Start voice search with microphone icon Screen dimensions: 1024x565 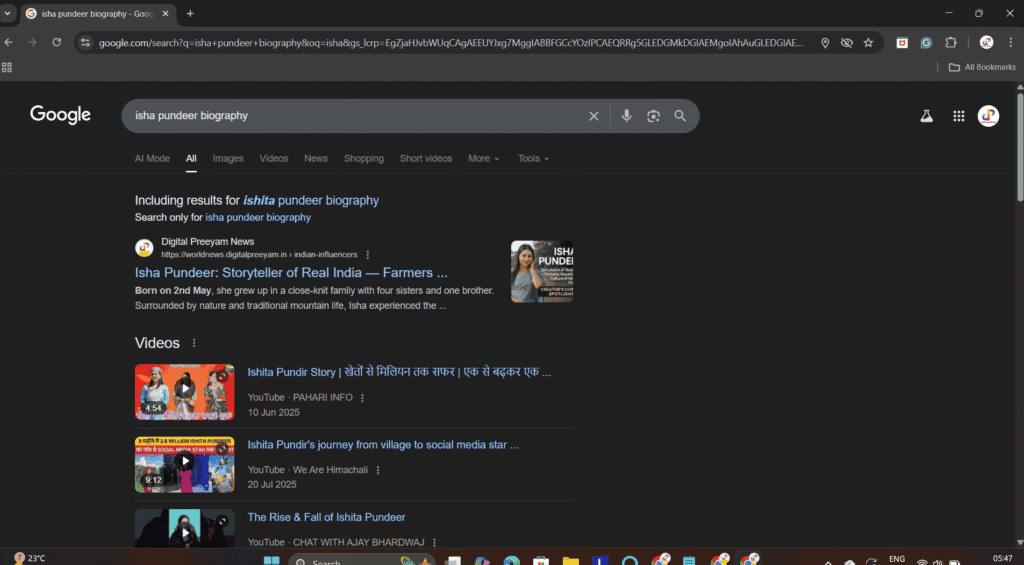pyautogui.click(x=626, y=116)
